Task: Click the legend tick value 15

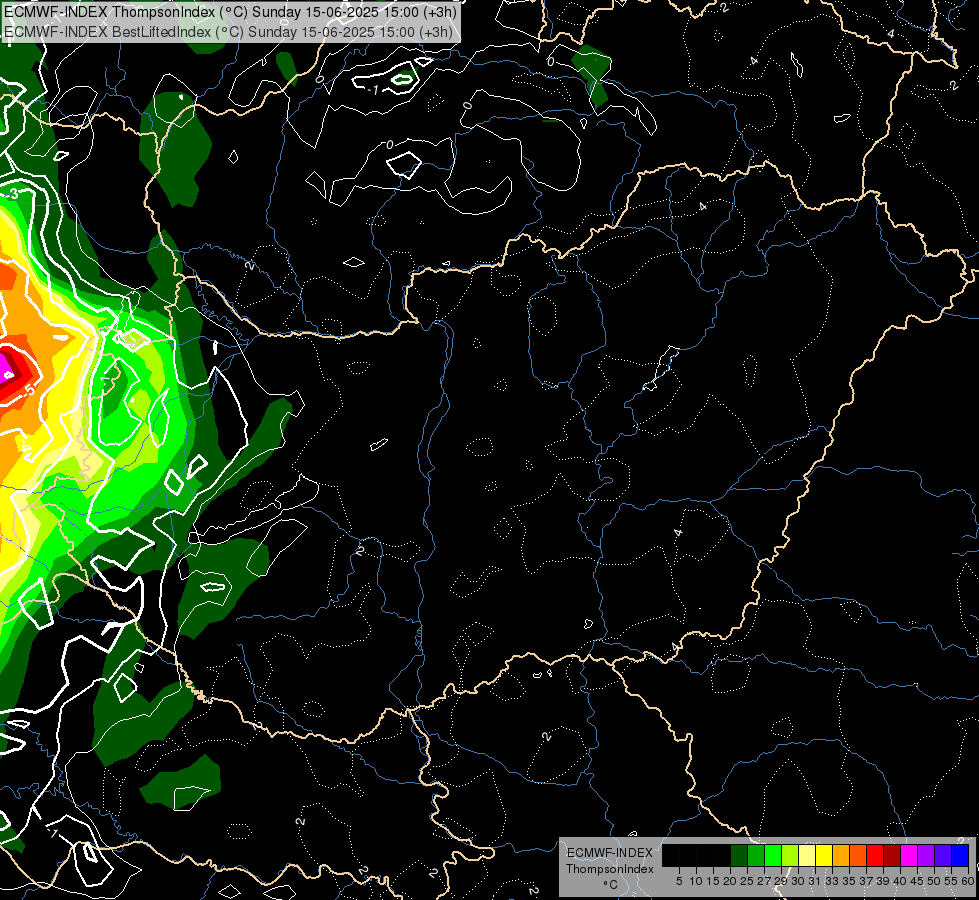Action: click(713, 881)
